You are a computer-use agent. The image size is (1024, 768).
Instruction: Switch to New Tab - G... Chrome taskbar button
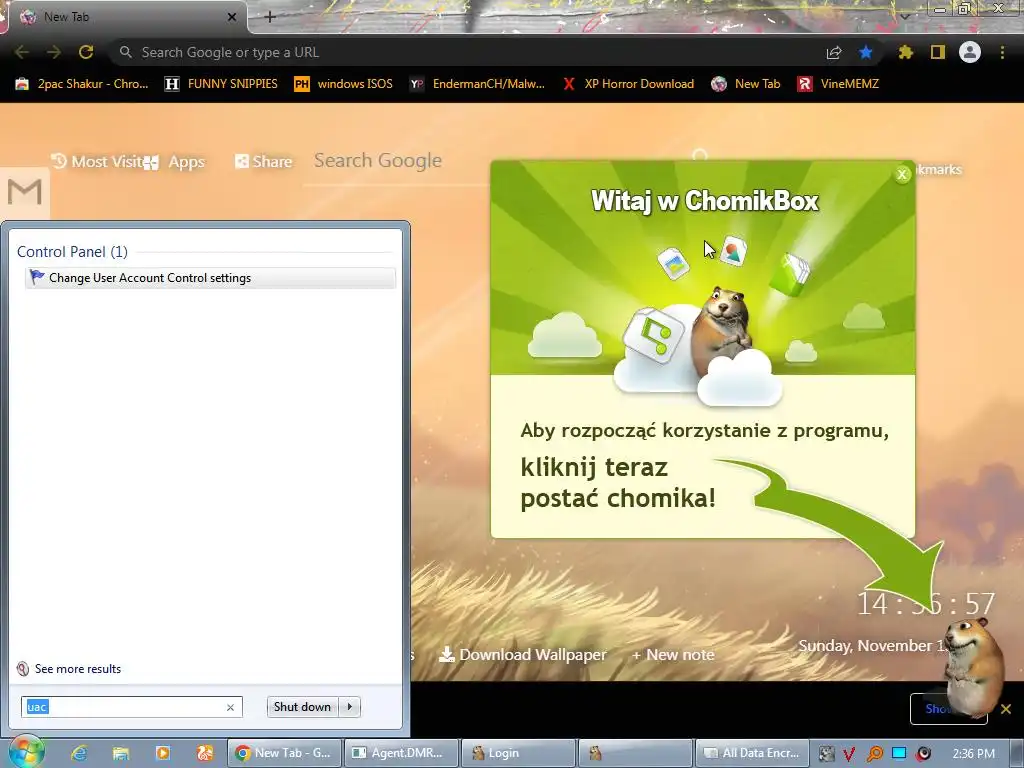click(283, 753)
